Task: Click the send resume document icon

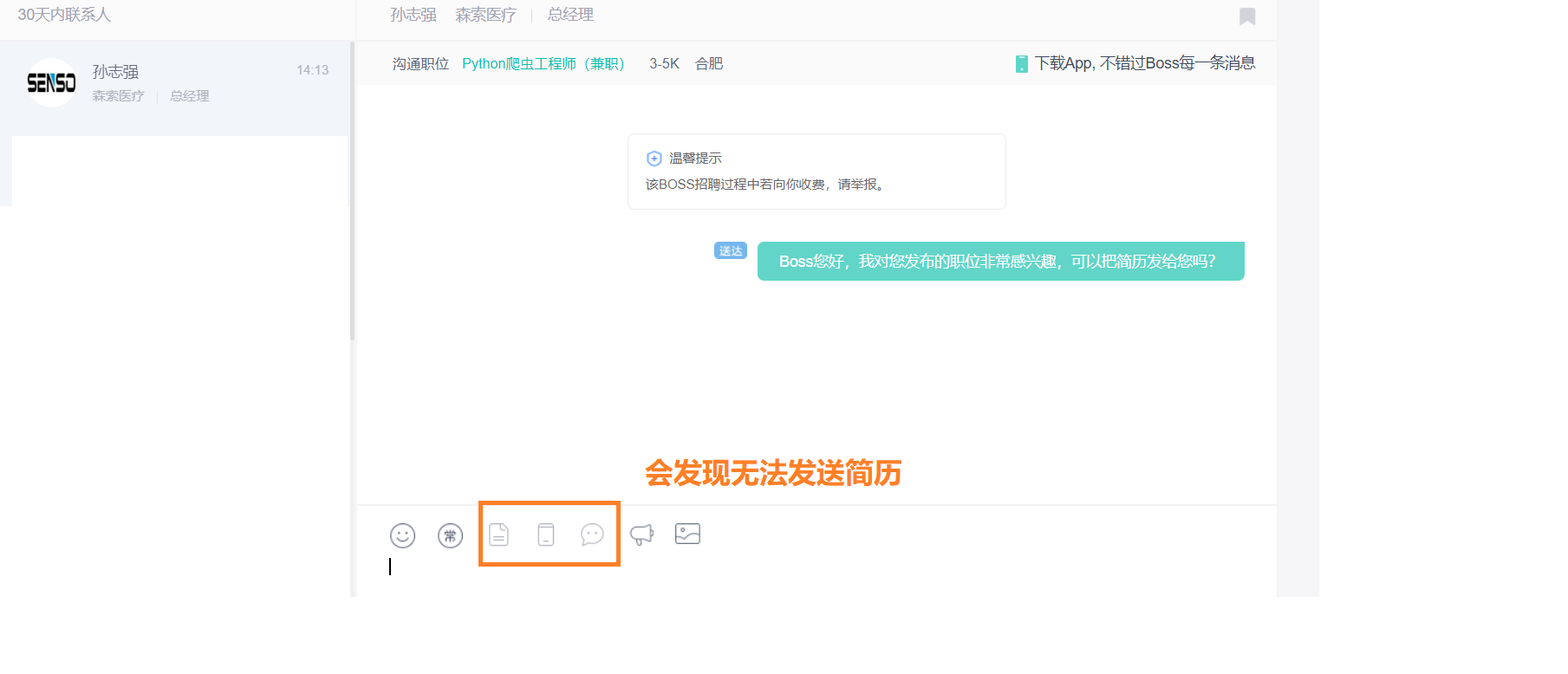Action: (x=498, y=535)
